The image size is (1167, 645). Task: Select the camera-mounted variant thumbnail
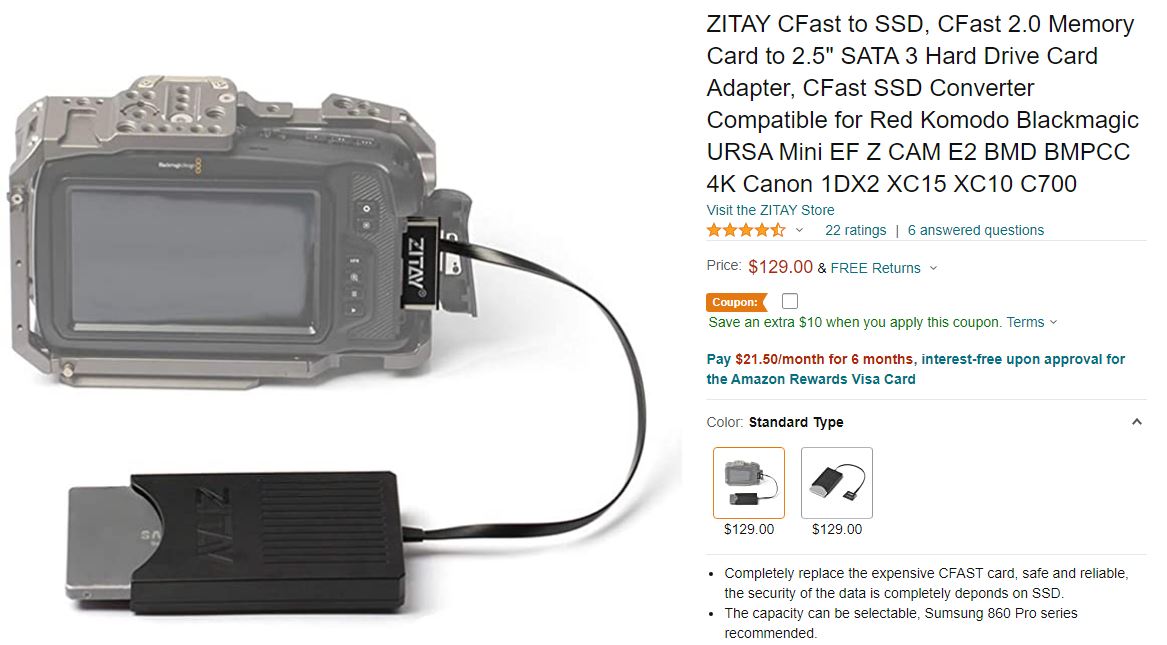[x=749, y=483]
